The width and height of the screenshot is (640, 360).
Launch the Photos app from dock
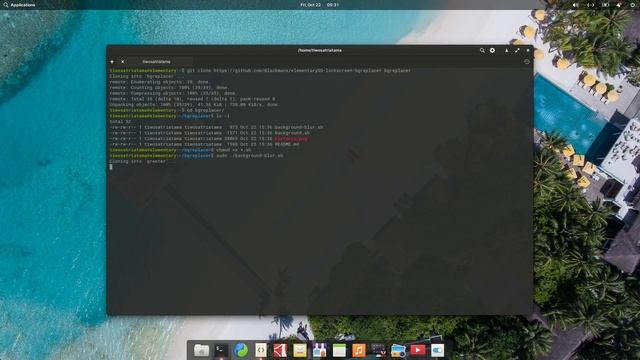[398, 350]
